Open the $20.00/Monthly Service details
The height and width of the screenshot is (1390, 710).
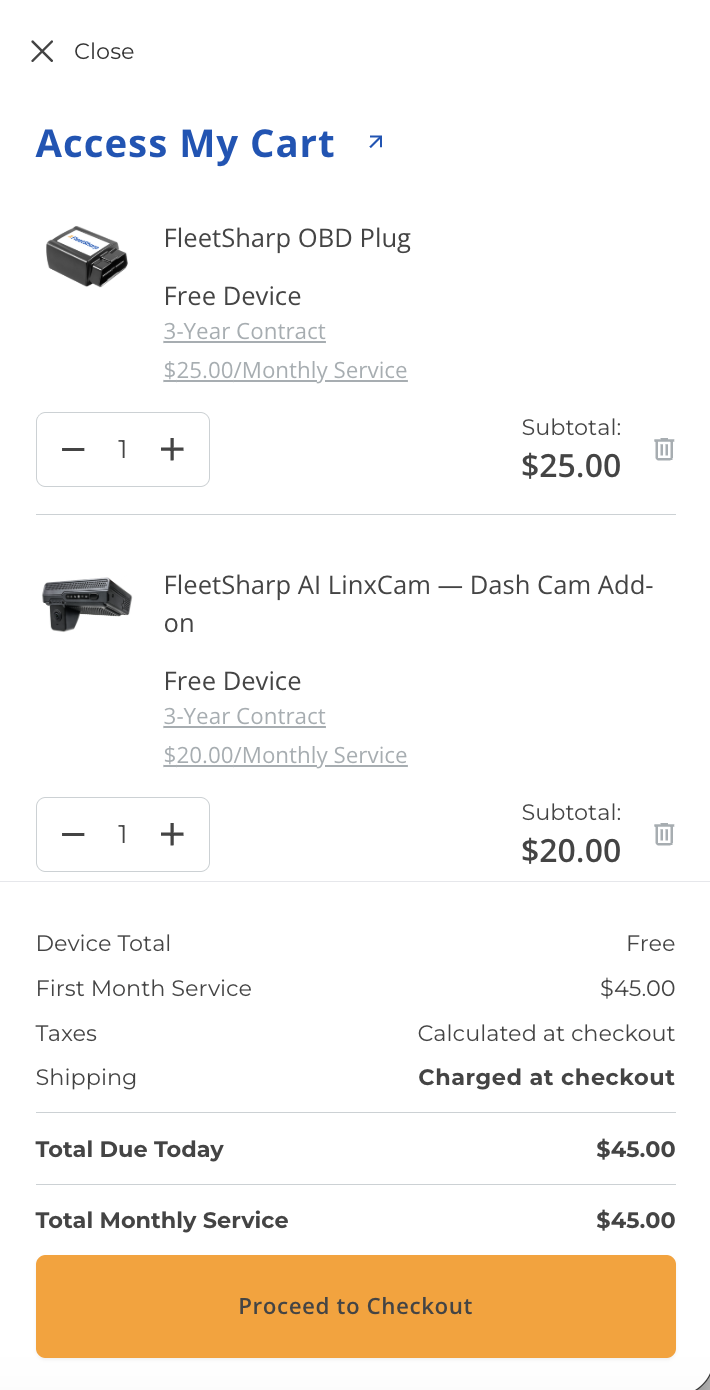tap(285, 755)
